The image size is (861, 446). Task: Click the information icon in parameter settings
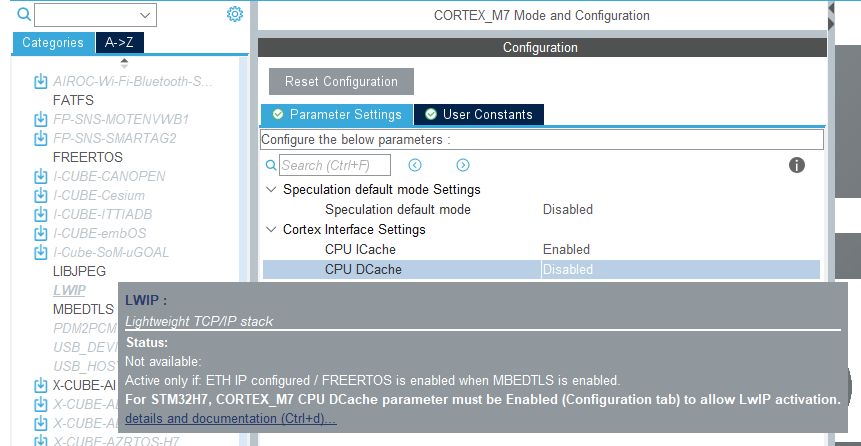[797, 165]
